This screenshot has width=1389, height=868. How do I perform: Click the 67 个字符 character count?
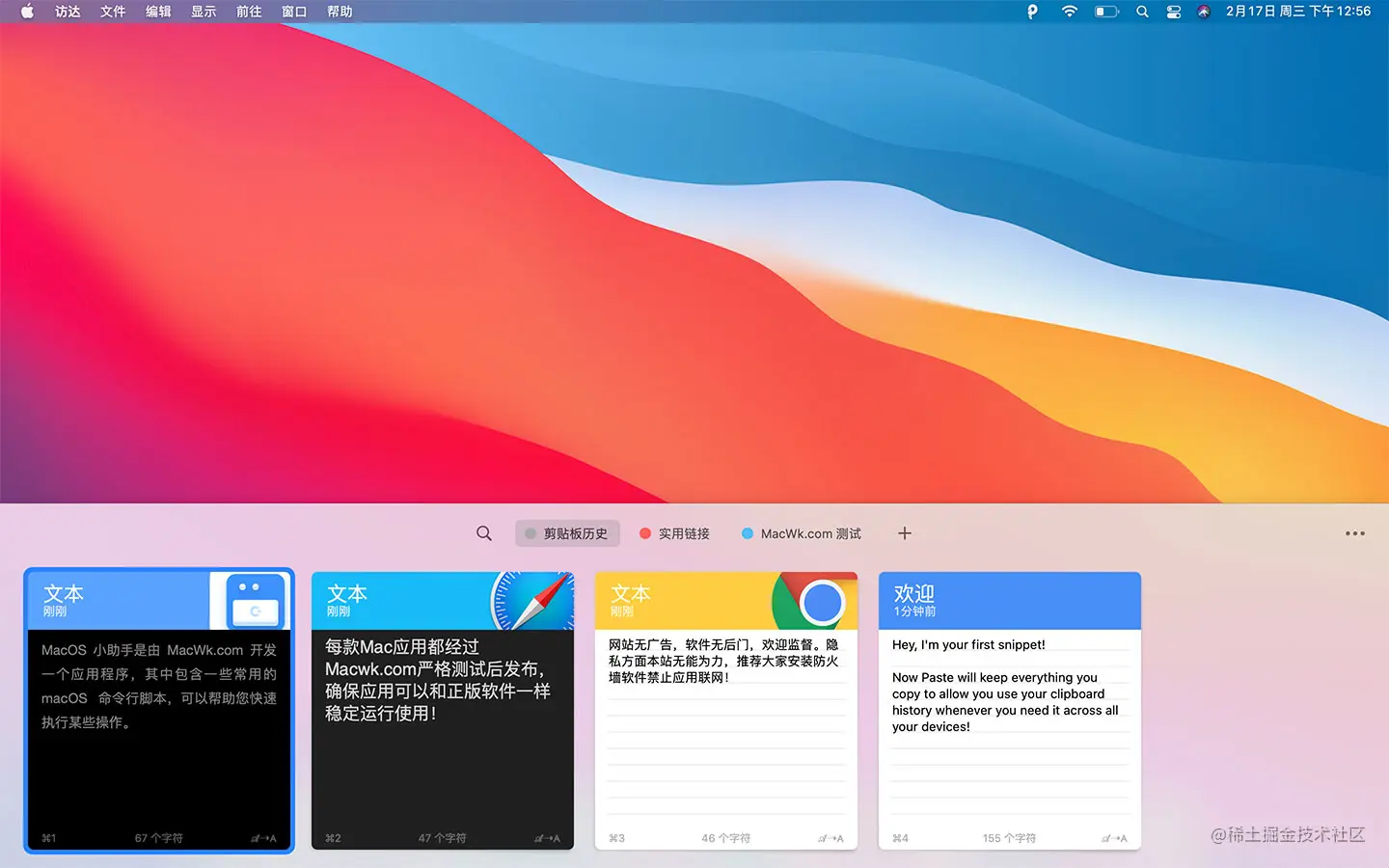click(x=159, y=838)
